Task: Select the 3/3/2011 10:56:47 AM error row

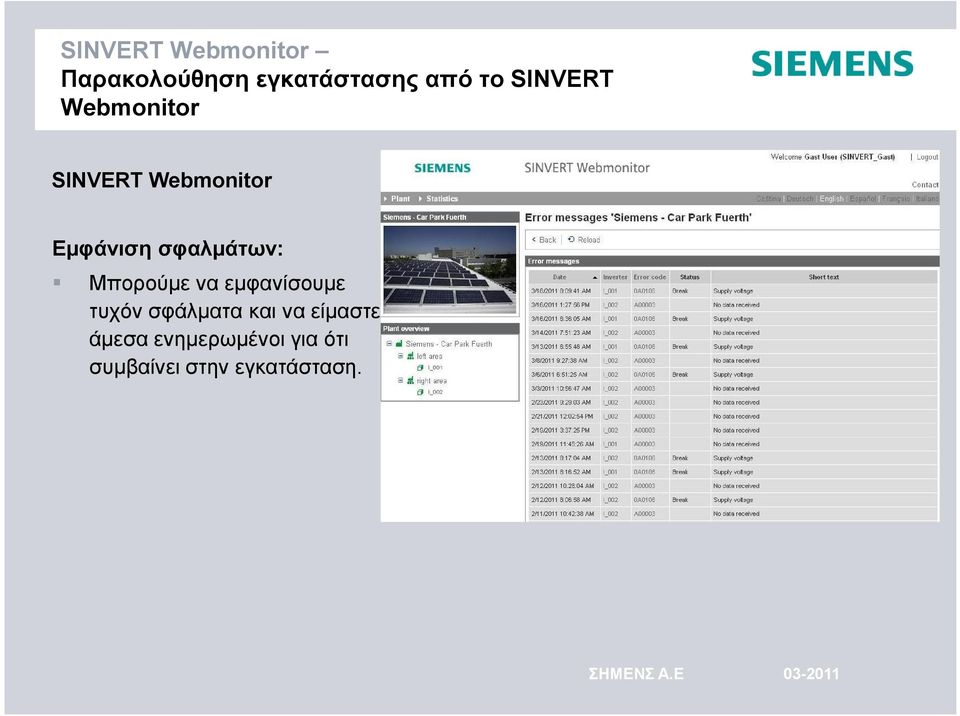Action: point(733,389)
